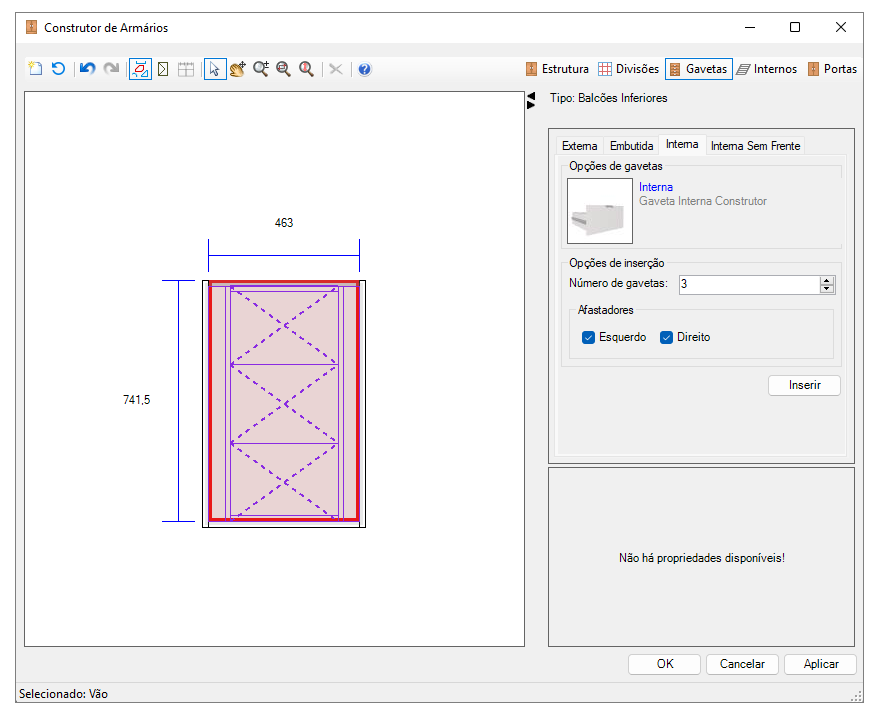Click the Construtor de Armários title icon
This screenshot has width=880, height=720.
click(x=31, y=27)
